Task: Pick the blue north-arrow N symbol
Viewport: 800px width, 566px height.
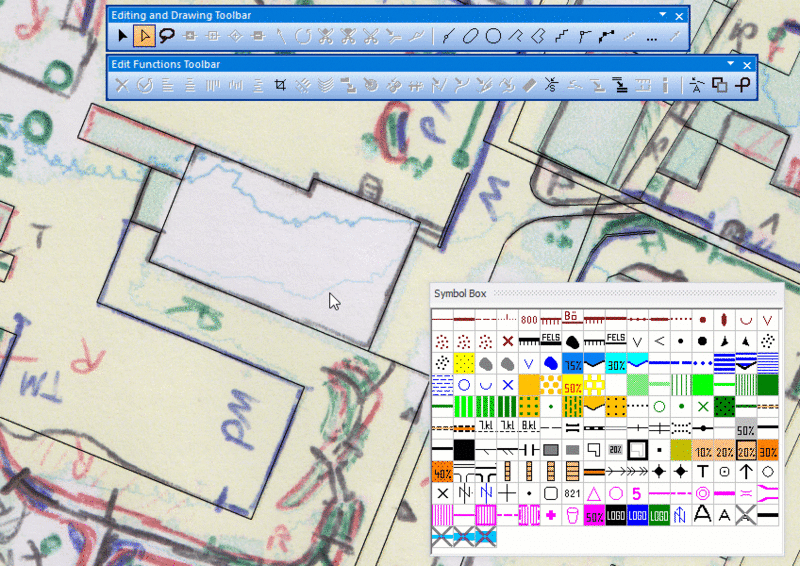Action: pos(681,515)
